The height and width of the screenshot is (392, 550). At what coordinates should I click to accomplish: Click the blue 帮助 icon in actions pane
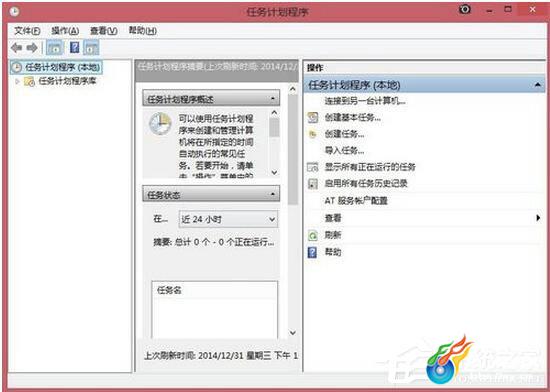pyautogui.click(x=312, y=252)
